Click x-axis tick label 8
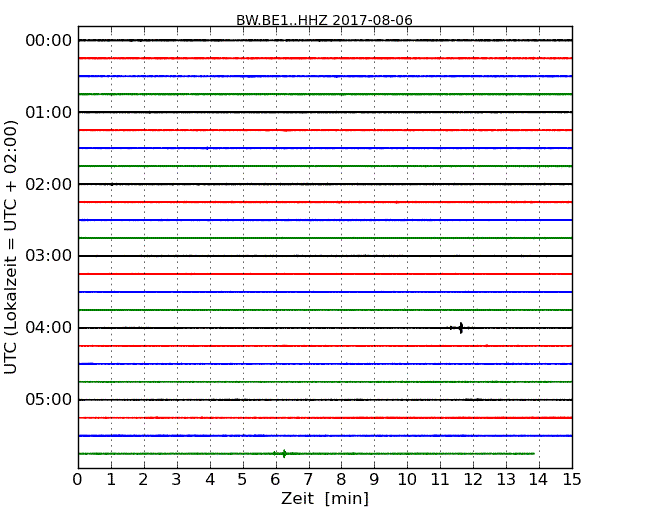 [x=341, y=480]
